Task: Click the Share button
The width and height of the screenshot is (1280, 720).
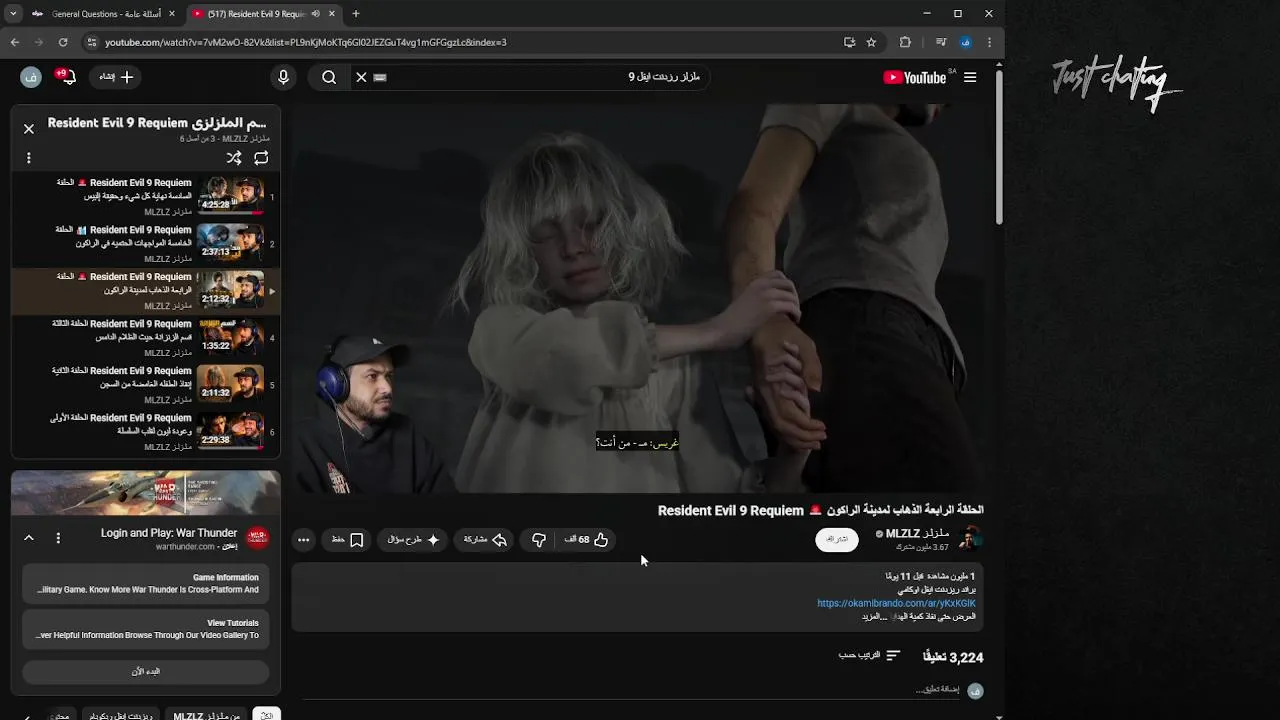Action: 485,540
